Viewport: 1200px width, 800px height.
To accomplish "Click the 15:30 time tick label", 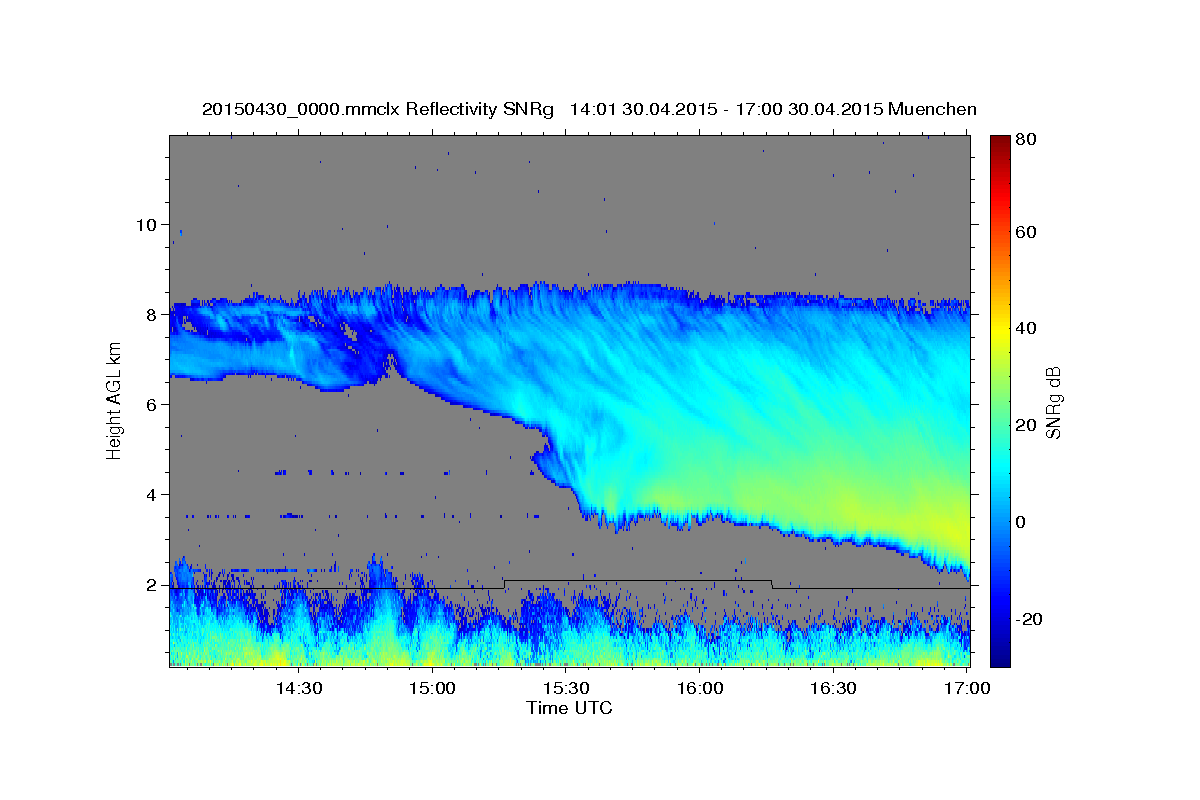I will 566,688.
